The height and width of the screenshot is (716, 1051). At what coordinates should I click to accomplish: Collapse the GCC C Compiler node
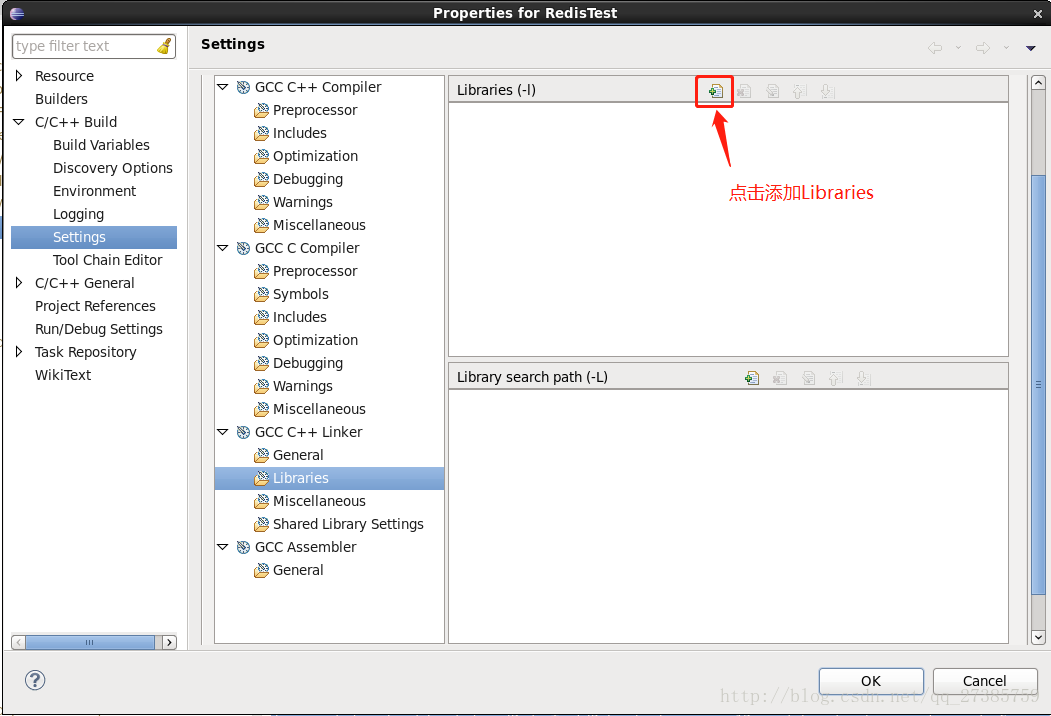click(x=223, y=248)
